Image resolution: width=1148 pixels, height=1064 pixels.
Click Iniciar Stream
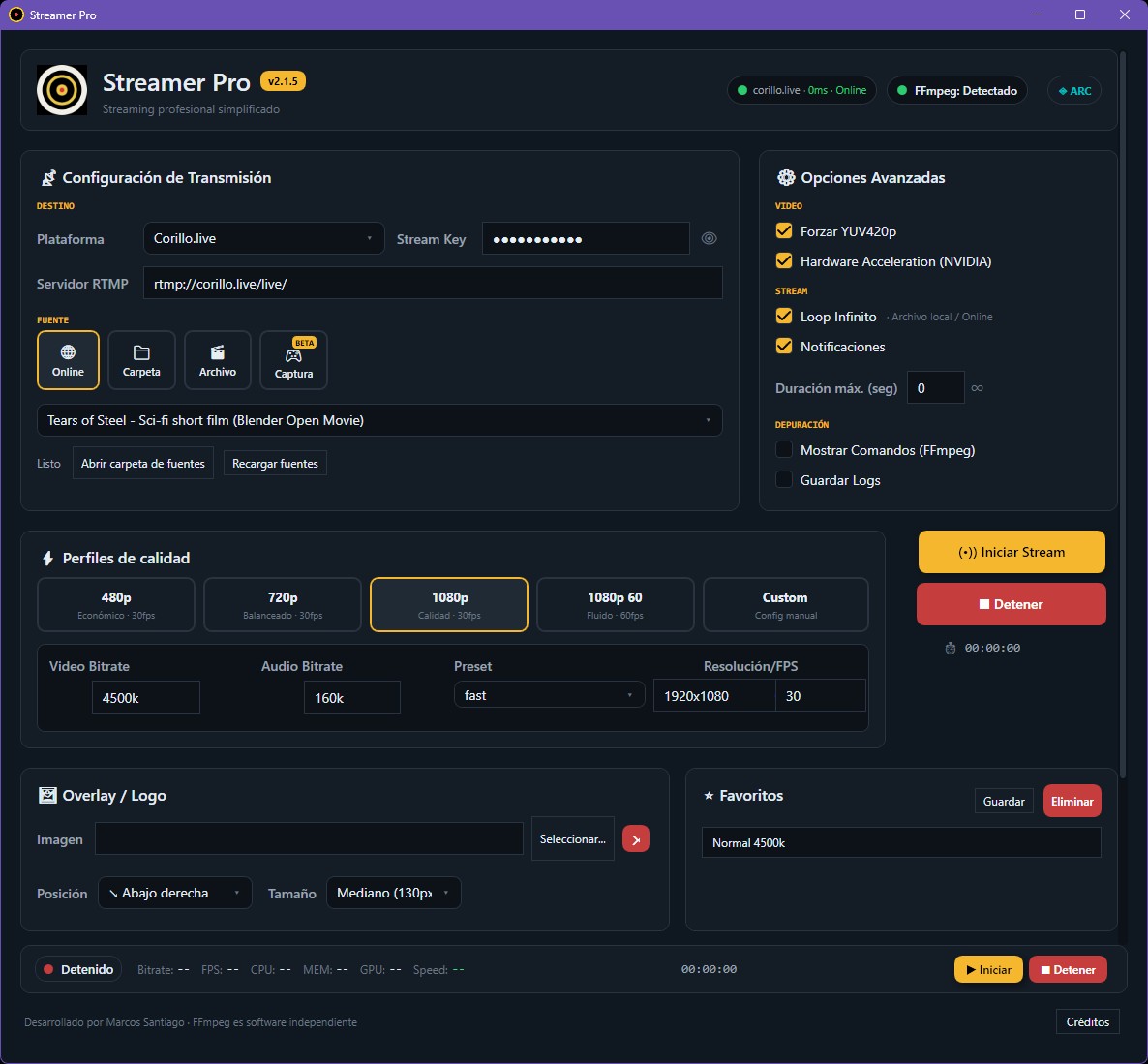(1011, 551)
